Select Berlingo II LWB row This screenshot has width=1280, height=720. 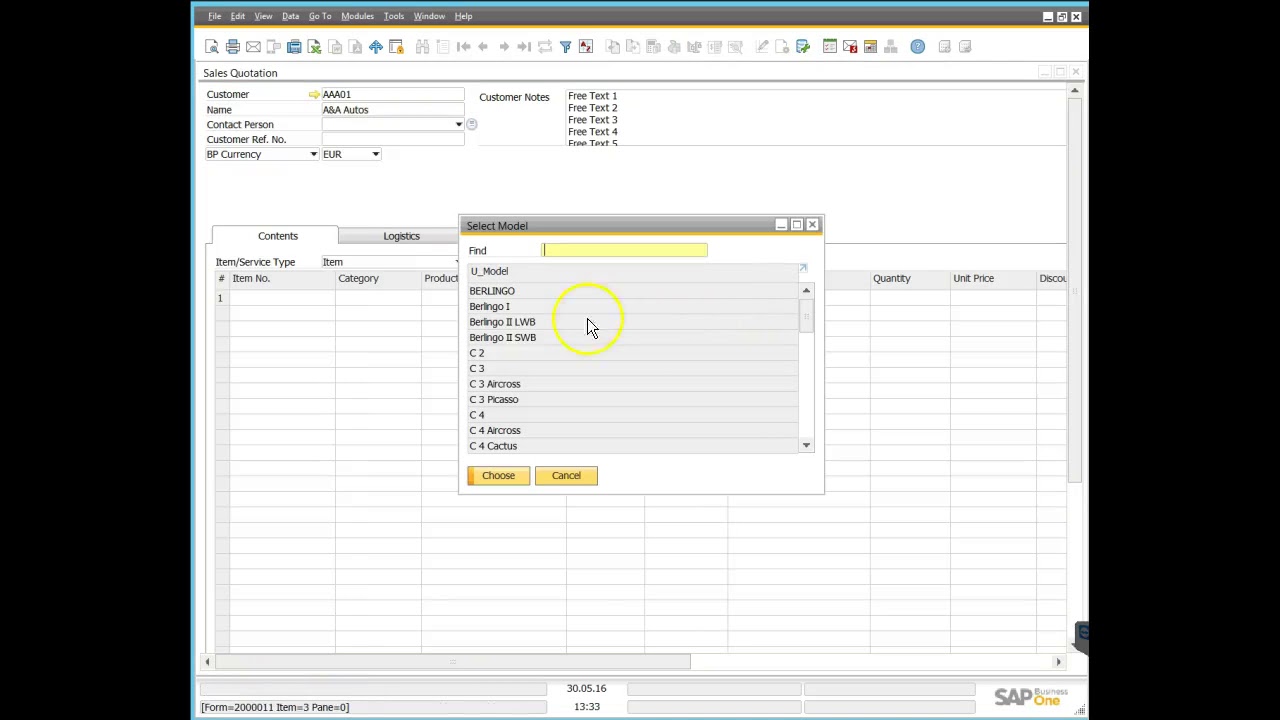633,322
